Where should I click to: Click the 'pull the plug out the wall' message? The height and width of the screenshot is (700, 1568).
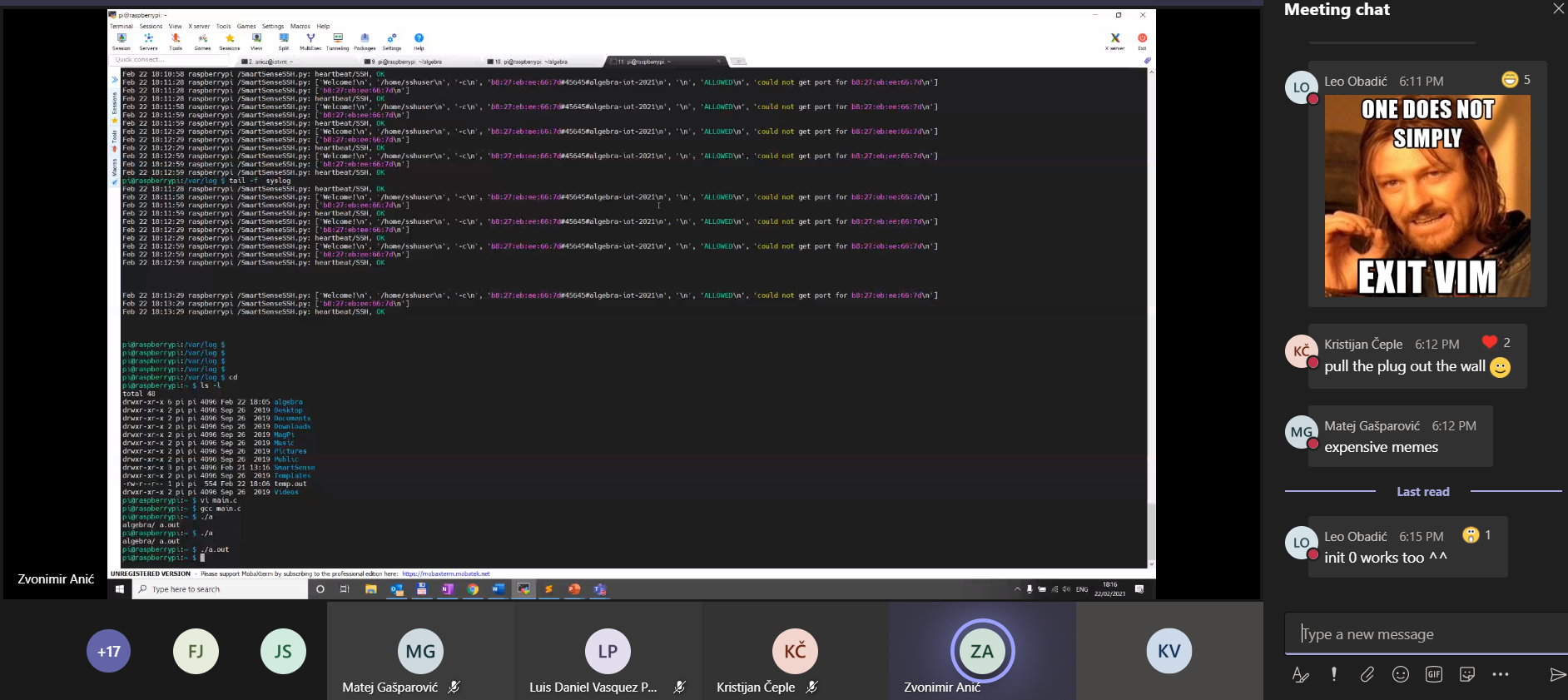[1405, 366]
